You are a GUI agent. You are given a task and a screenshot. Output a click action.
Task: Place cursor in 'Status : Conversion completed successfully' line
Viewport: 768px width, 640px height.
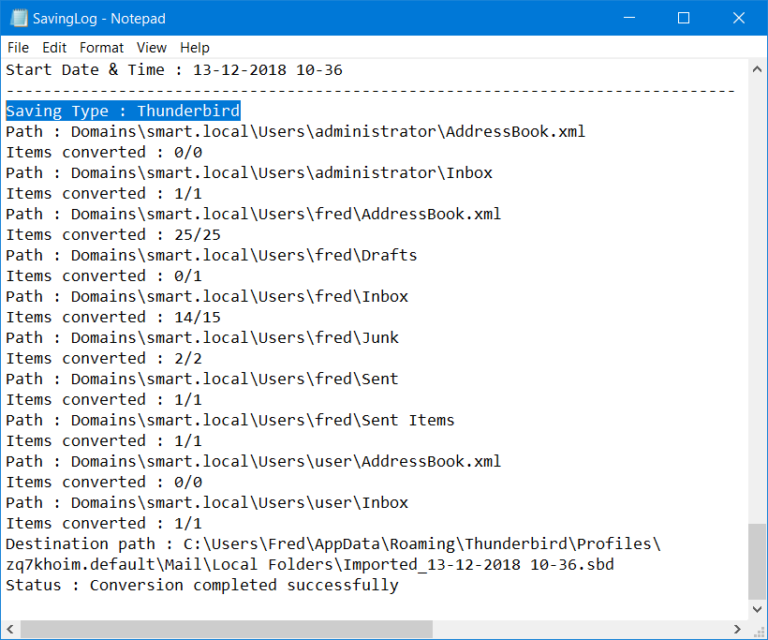(202, 585)
